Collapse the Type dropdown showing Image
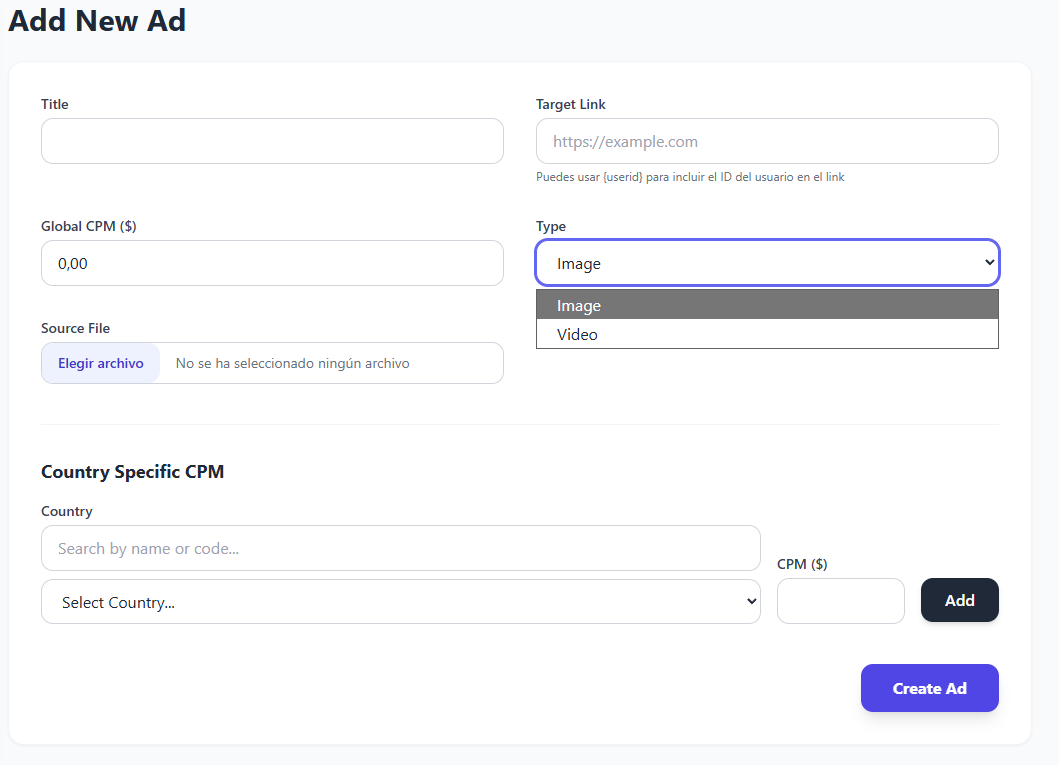1059x765 pixels. [767, 263]
